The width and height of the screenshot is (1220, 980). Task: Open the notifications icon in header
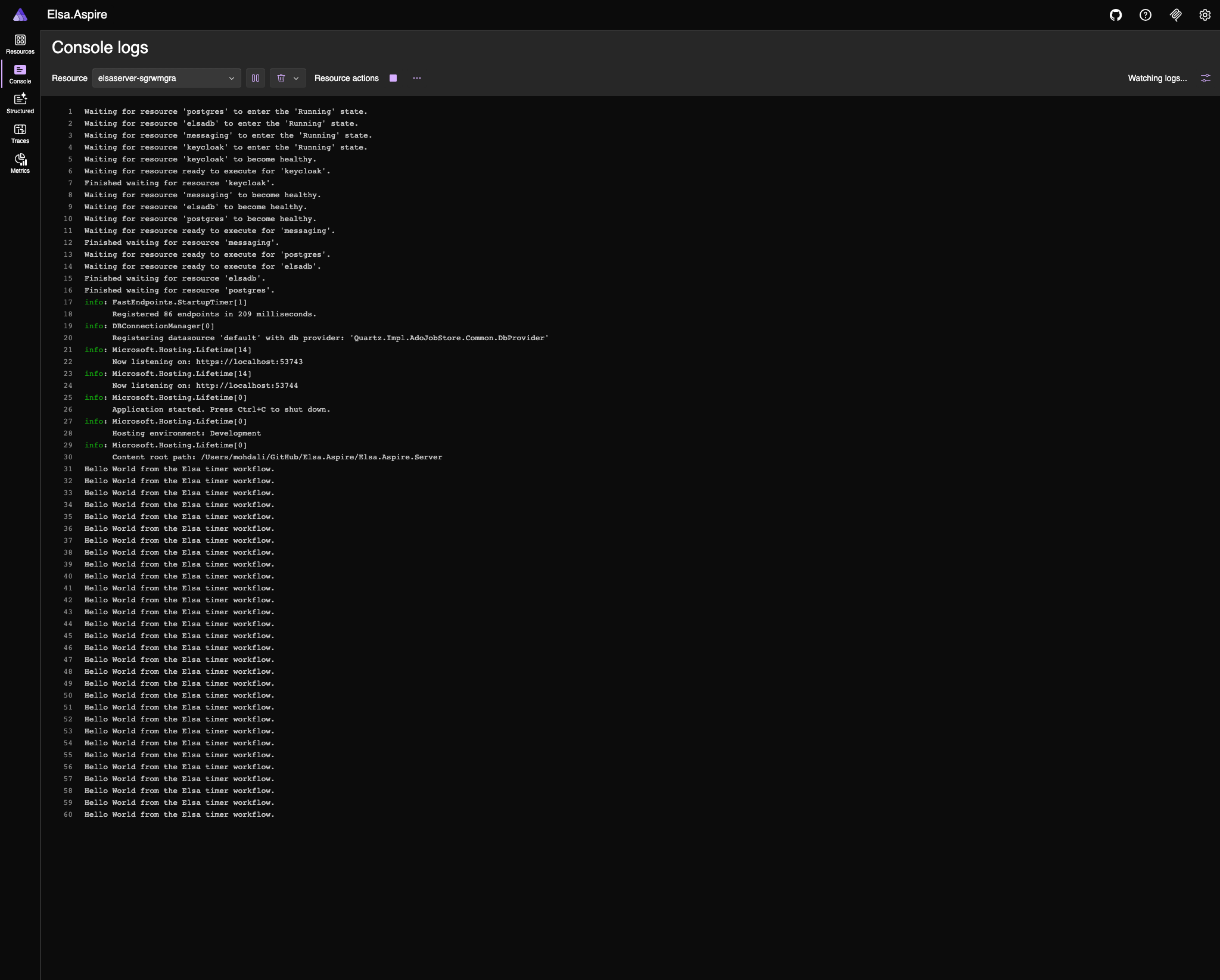point(1175,15)
